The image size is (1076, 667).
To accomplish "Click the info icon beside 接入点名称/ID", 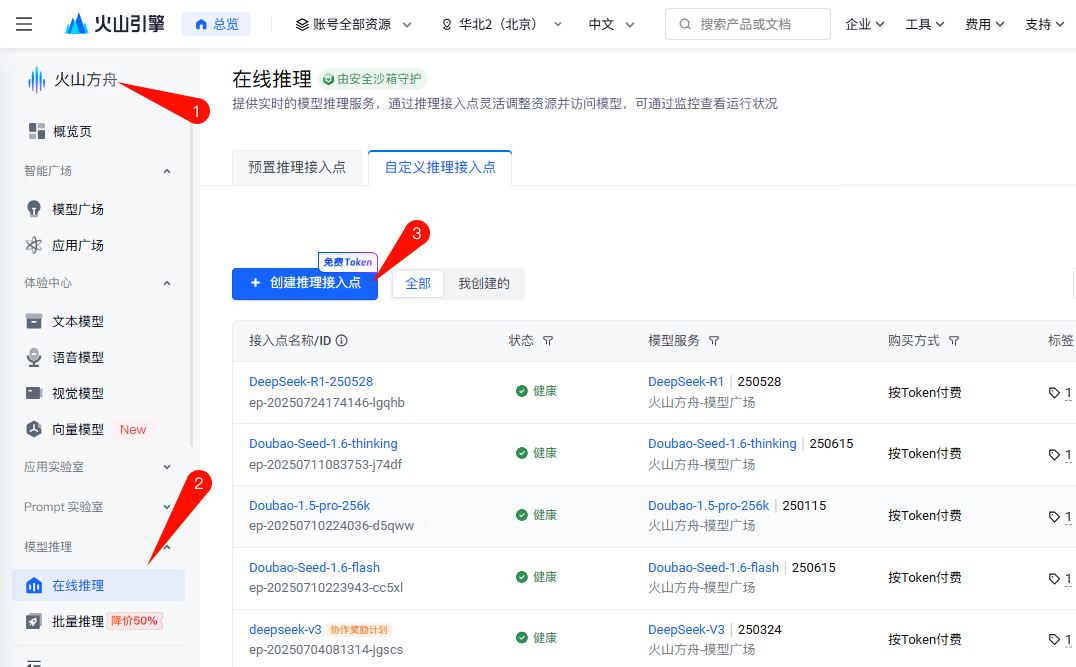I will coord(342,340).
